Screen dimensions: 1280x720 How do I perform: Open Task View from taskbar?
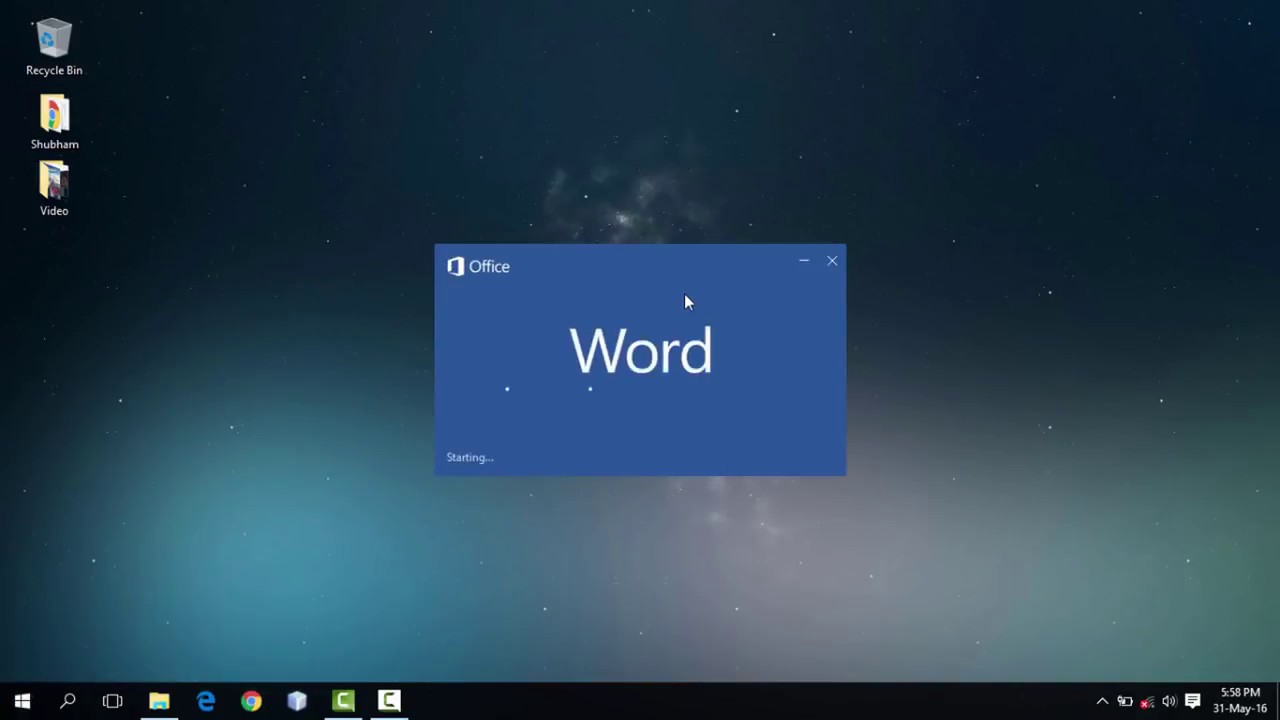[113, 701]
